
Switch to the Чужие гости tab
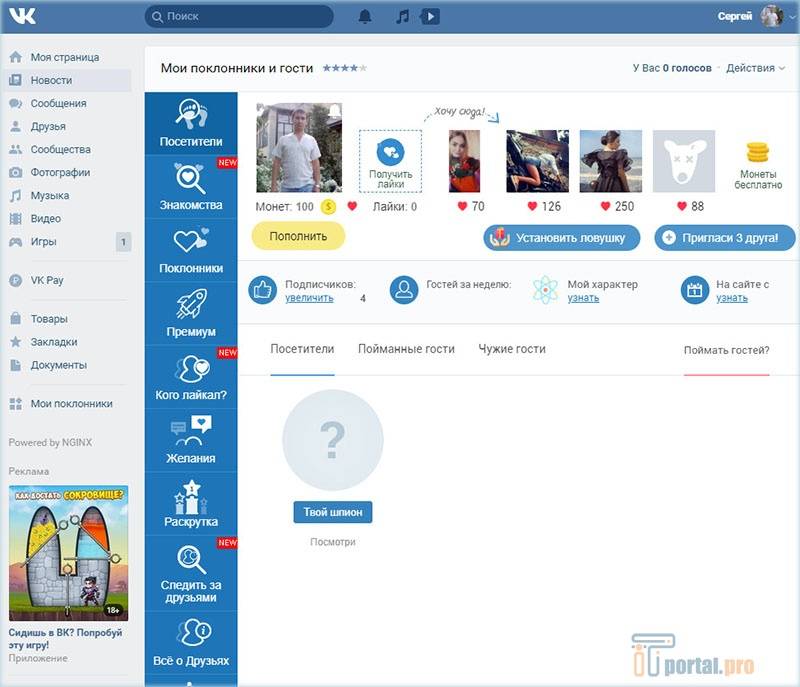pos(512,349)
